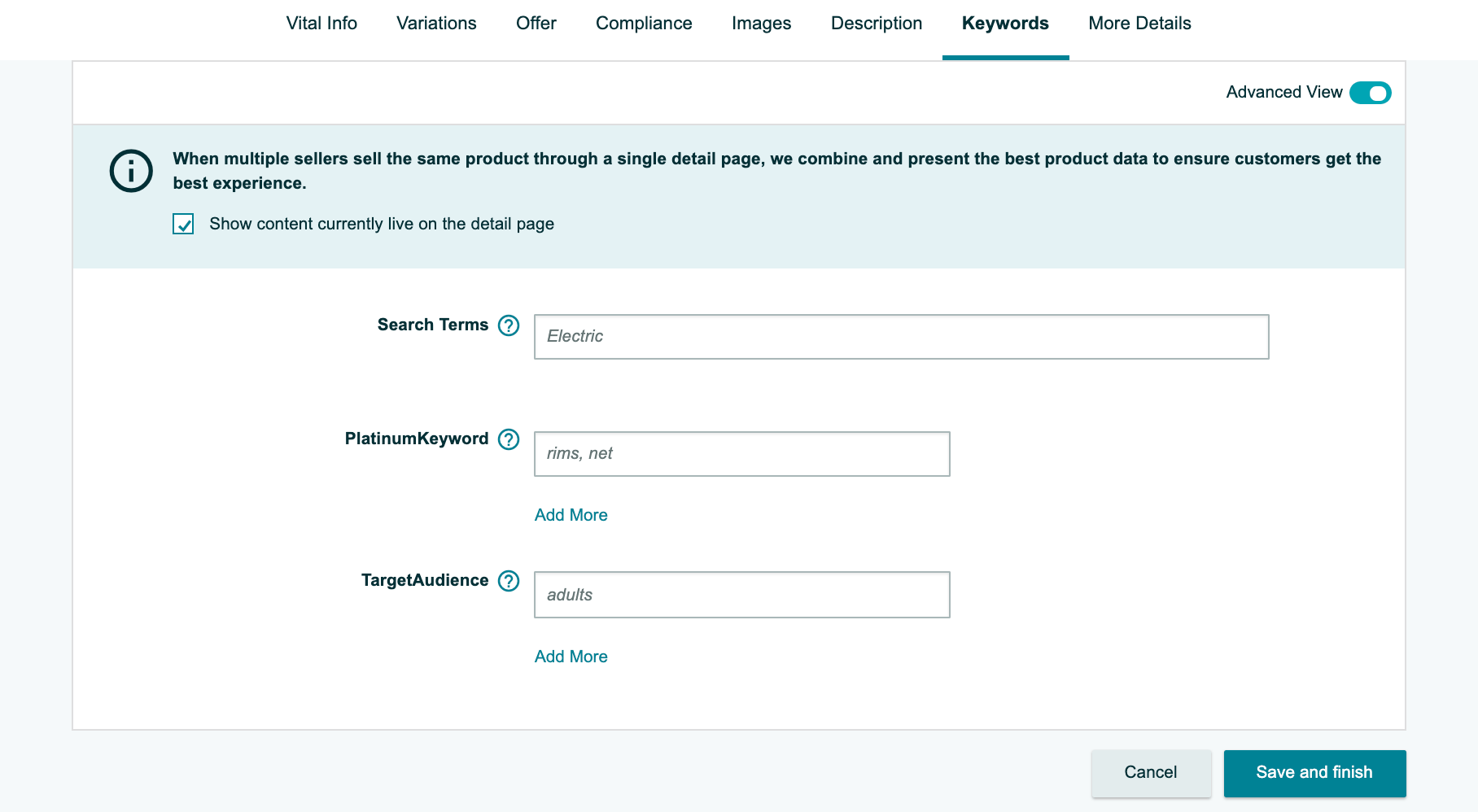Select the Compliance tab
This screenshot has width=1478, height=812.
pos(644,24)
